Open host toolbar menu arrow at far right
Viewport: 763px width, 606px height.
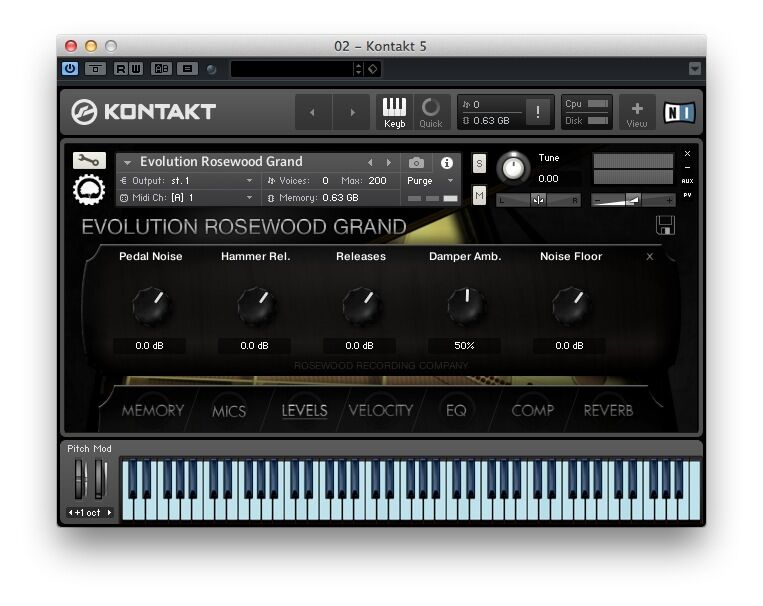point(694,69)
